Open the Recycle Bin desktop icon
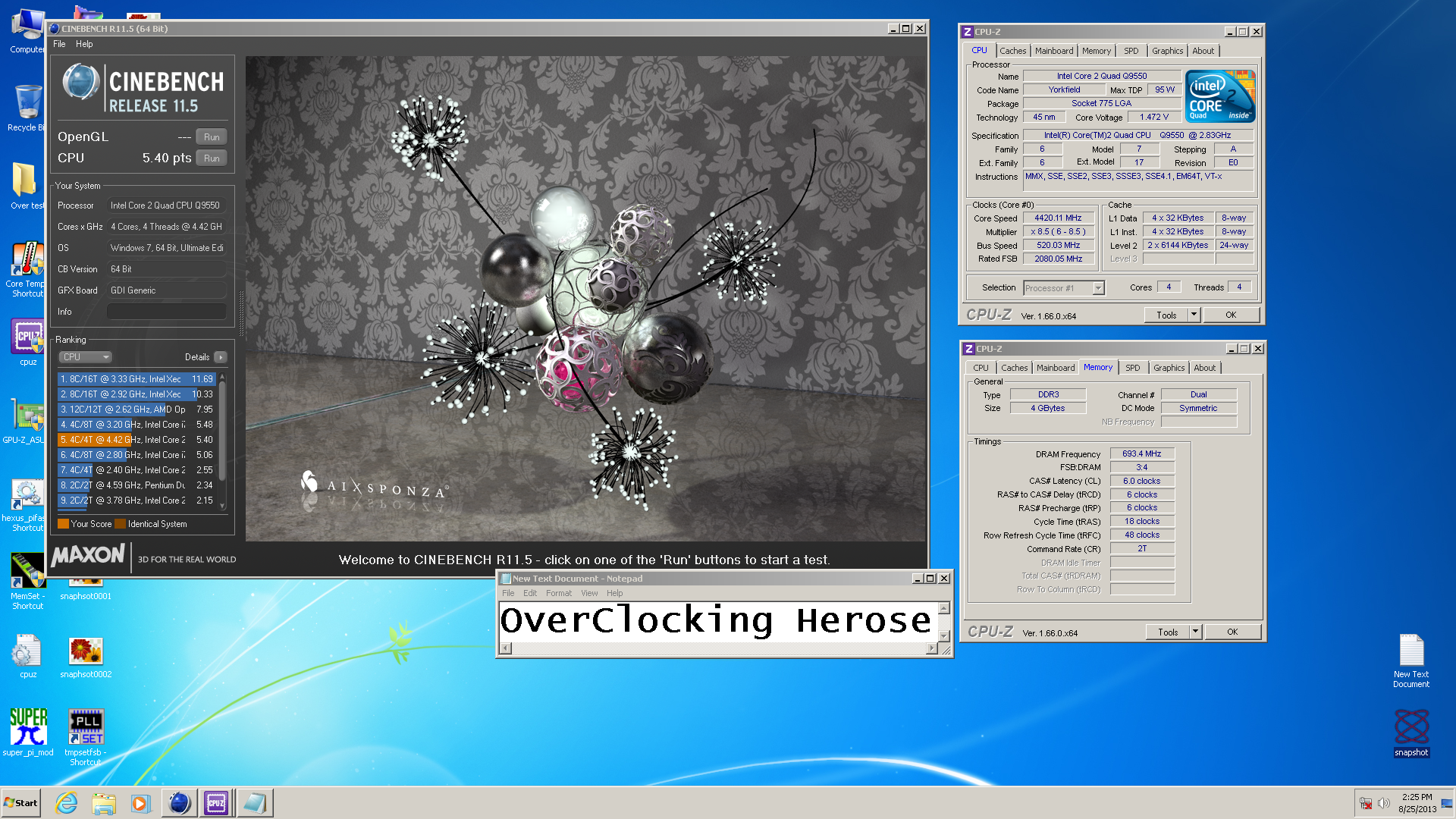Image resolution: width=1456 pixels, height=819 pixels. click(27, 108)
